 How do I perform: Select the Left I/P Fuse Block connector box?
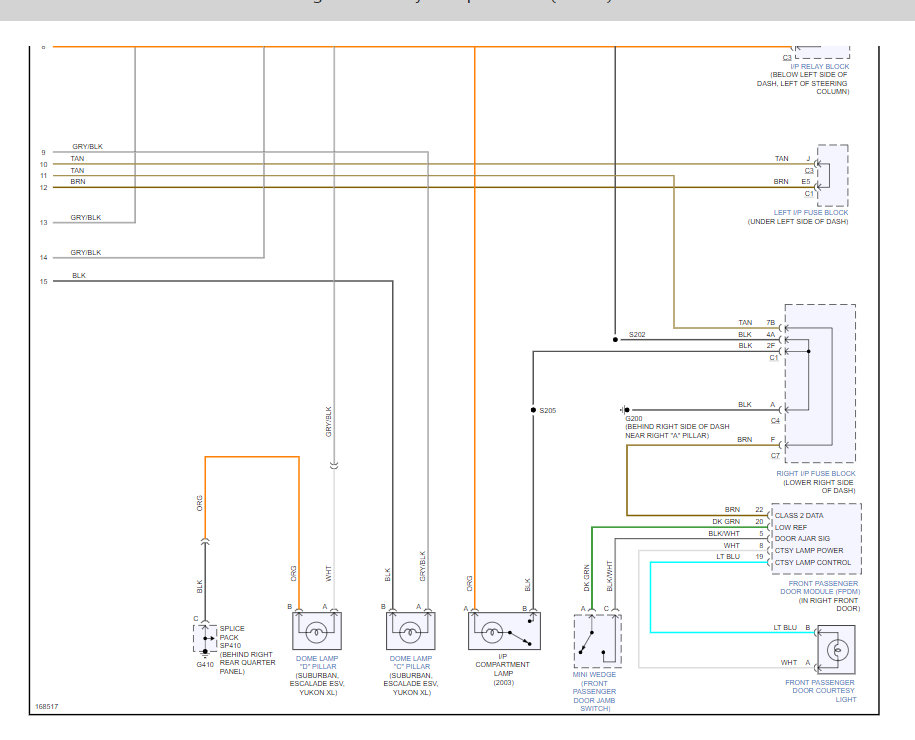click(x=832, y=175)
